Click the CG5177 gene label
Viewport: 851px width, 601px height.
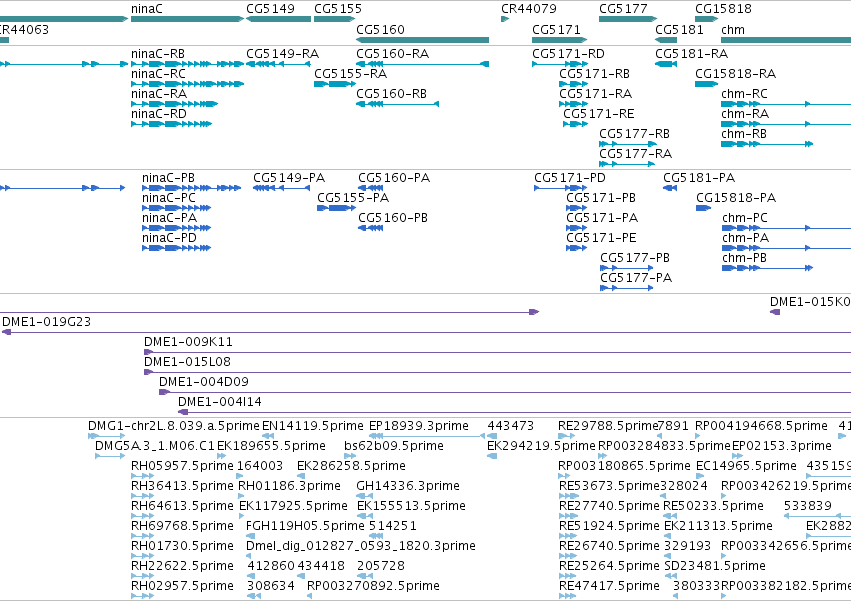click(623, 9)
